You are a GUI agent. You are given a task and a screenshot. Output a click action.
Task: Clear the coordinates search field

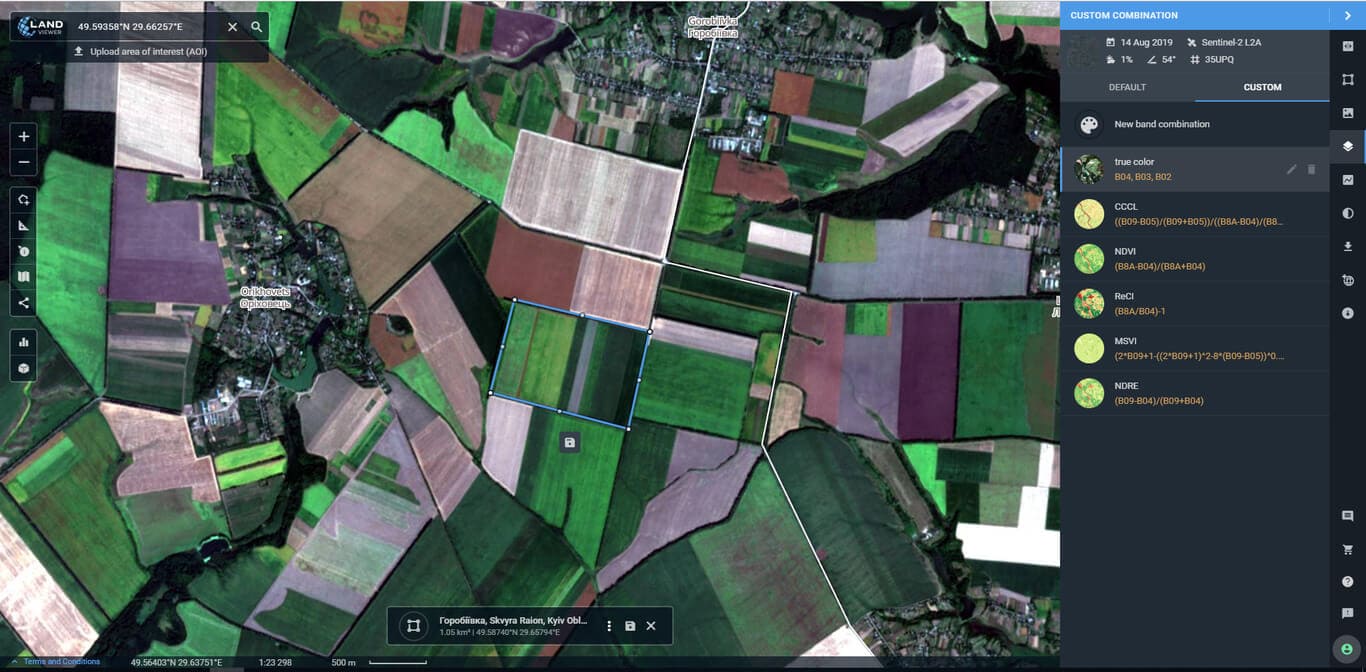coord(232,27)
